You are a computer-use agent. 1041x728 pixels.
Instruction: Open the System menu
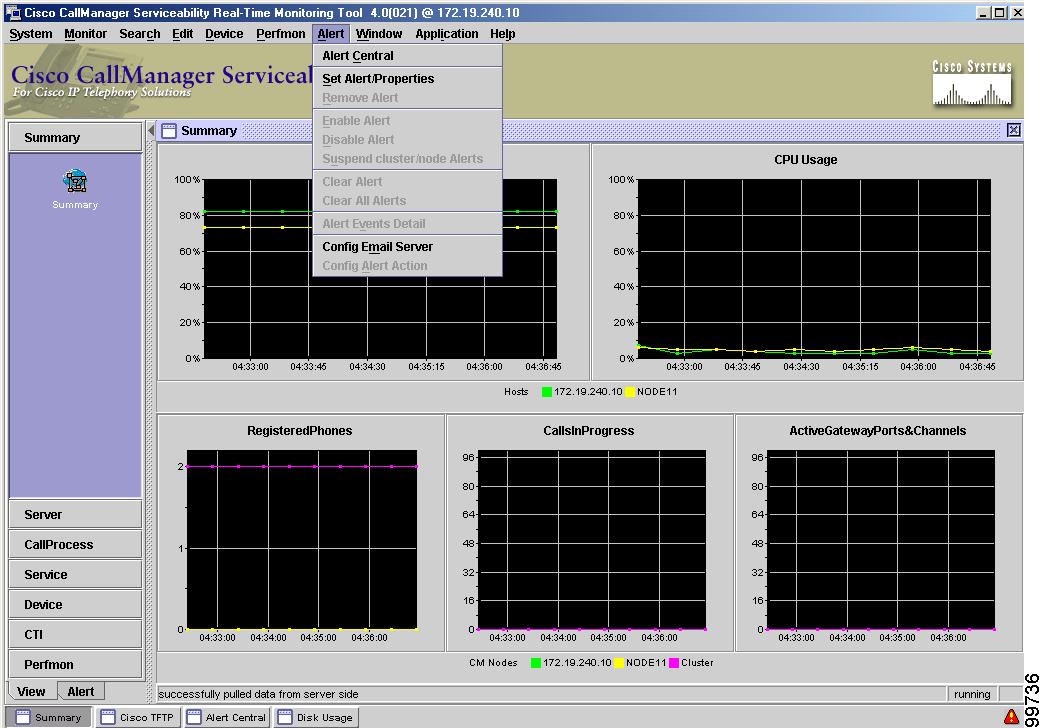coord(31,34)
